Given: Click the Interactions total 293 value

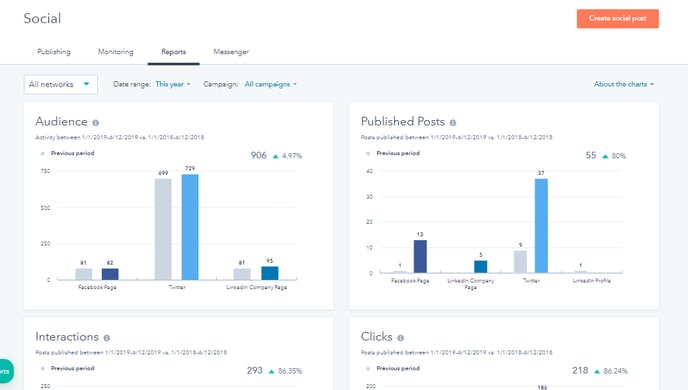Looking at the screenshot, I should coord(254,371).
